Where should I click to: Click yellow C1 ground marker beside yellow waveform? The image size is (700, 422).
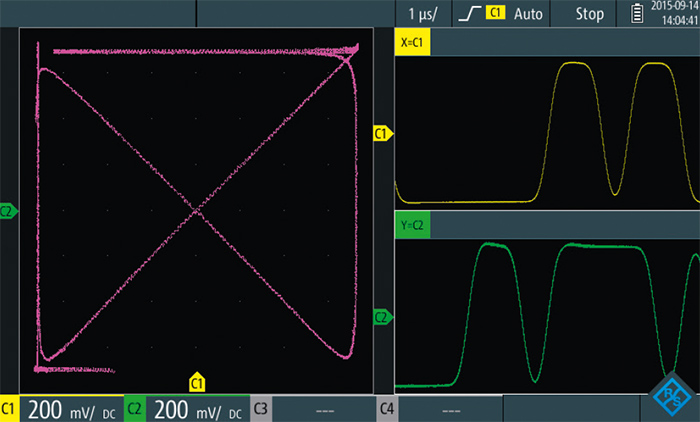click(381, 133)
